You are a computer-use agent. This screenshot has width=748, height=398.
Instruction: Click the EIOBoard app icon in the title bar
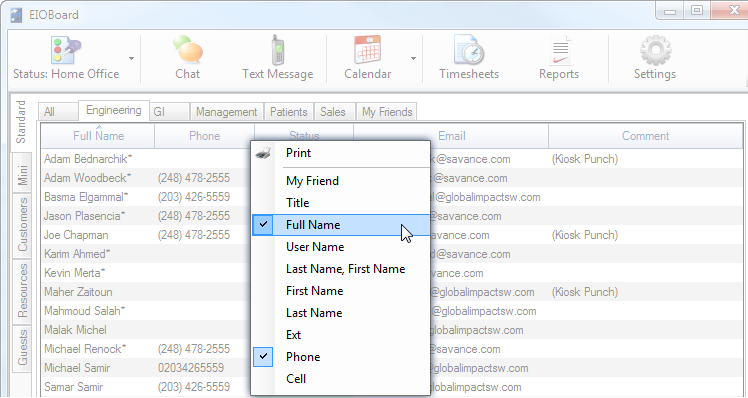point(16,15)
